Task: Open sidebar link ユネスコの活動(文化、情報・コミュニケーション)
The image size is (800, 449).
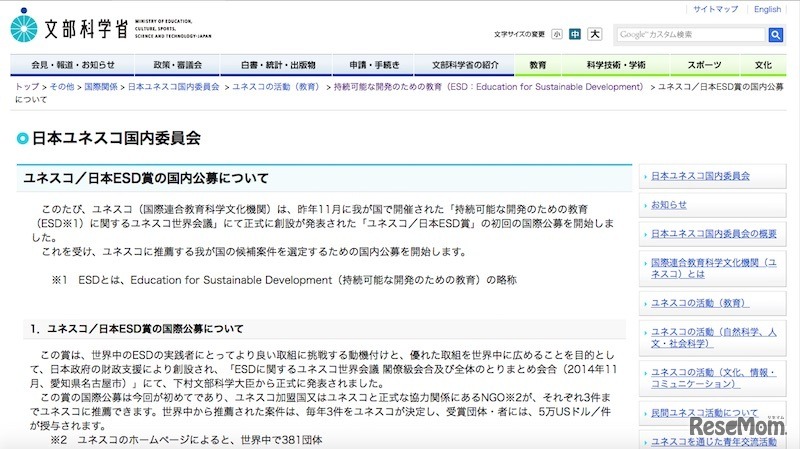Action: click(713, 378)
